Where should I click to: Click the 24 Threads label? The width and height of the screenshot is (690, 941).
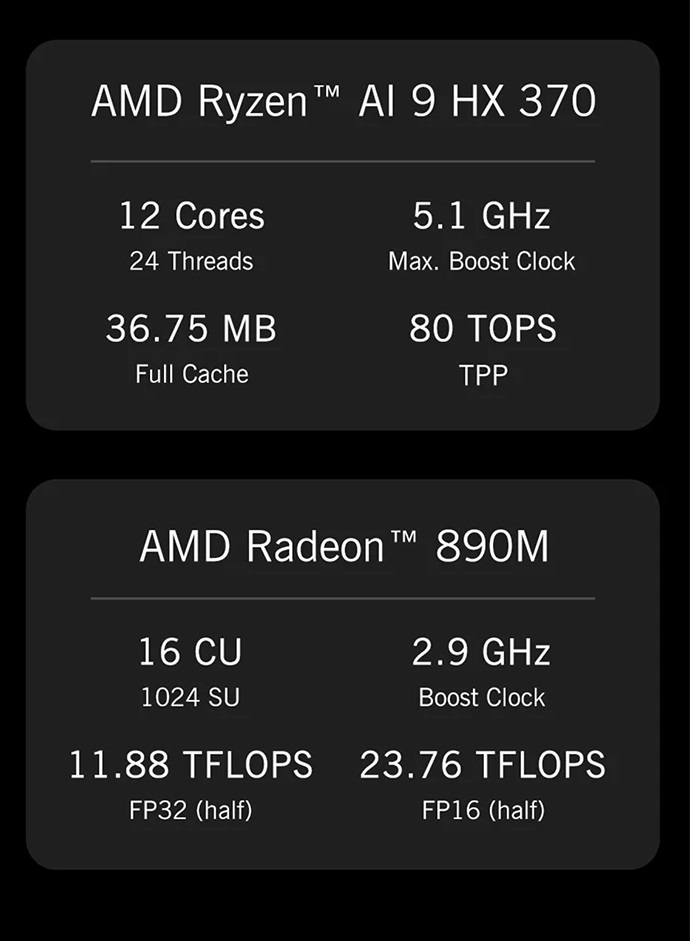(191, 262)
